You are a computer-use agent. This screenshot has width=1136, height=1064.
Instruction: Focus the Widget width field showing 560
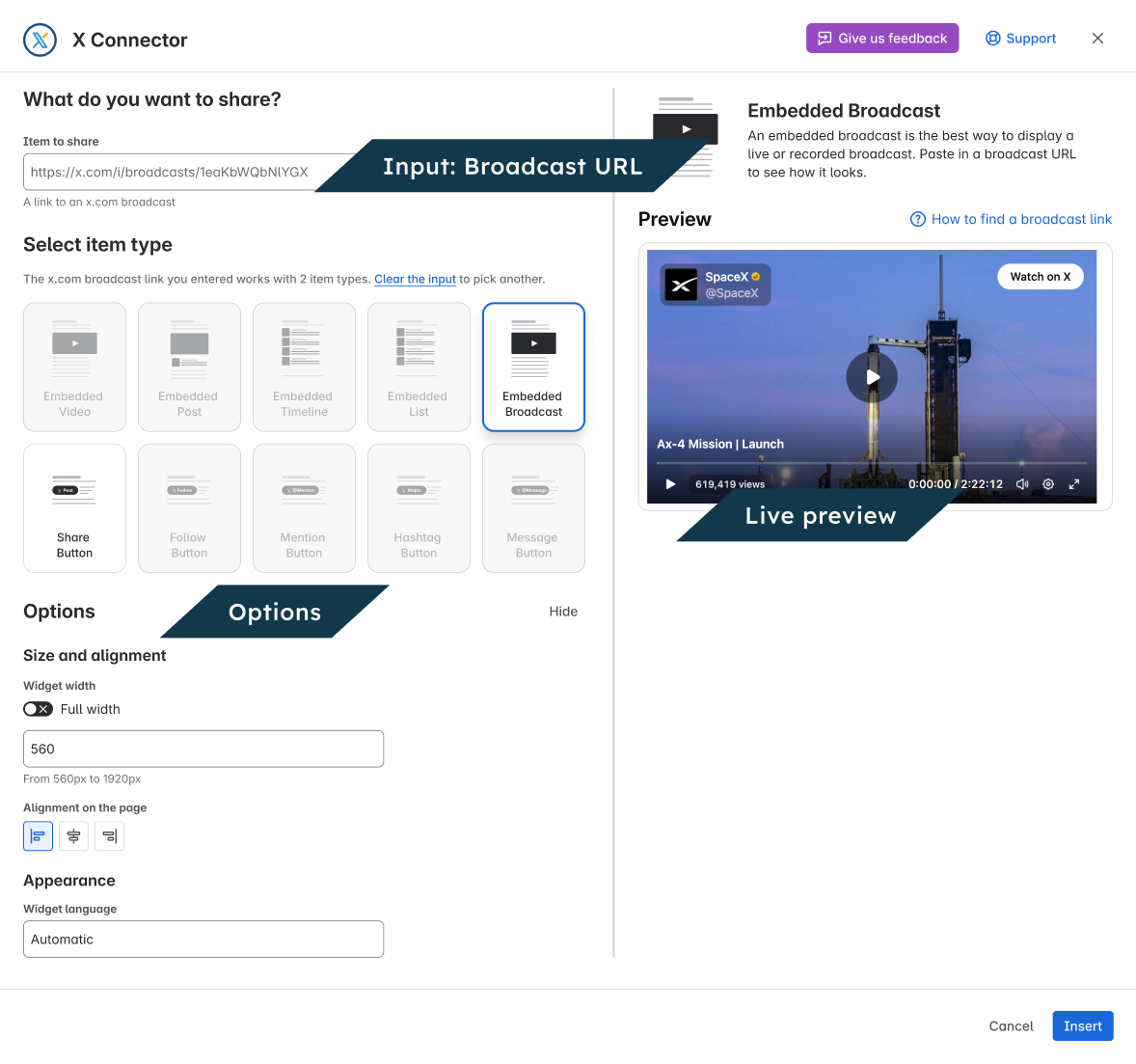point(203,749)
